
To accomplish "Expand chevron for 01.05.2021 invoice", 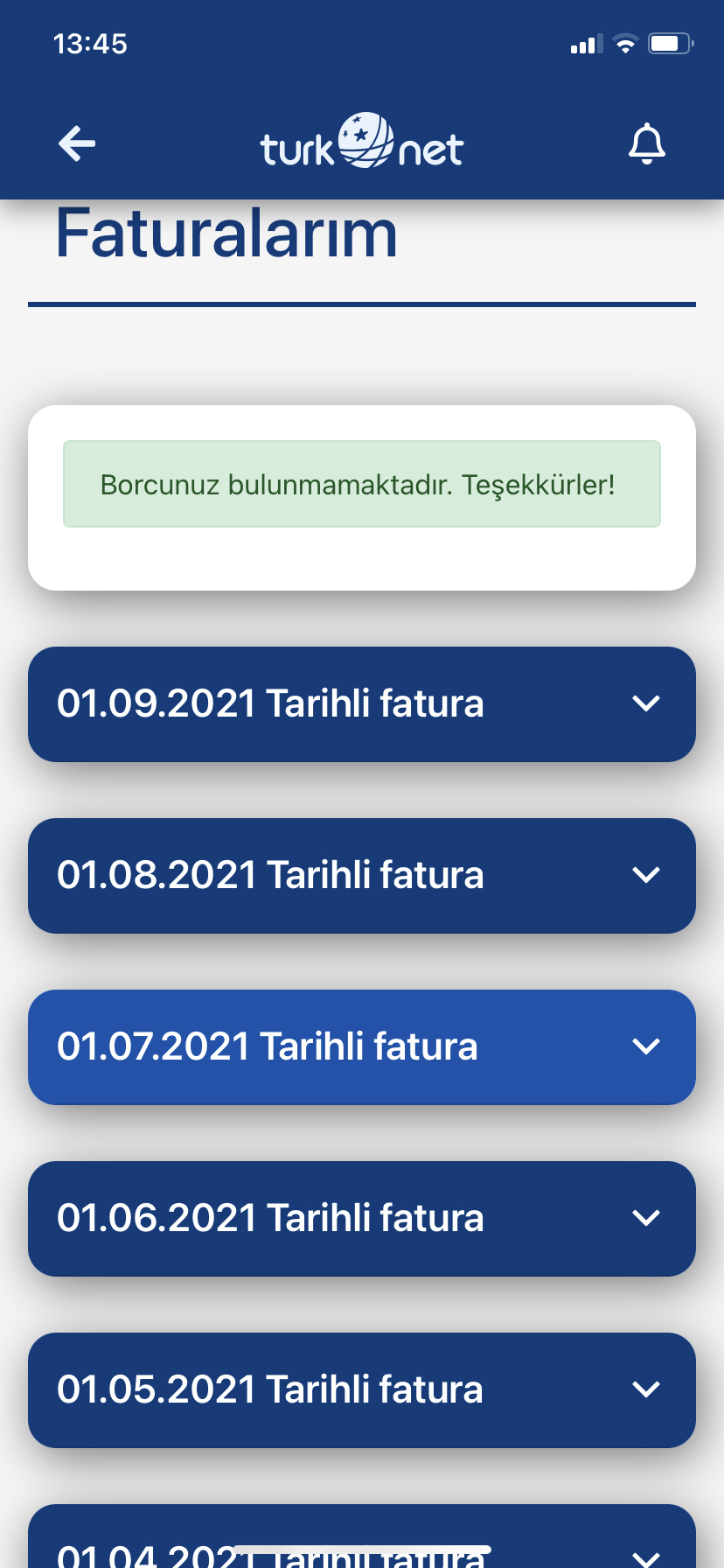I will (646, 1389).
